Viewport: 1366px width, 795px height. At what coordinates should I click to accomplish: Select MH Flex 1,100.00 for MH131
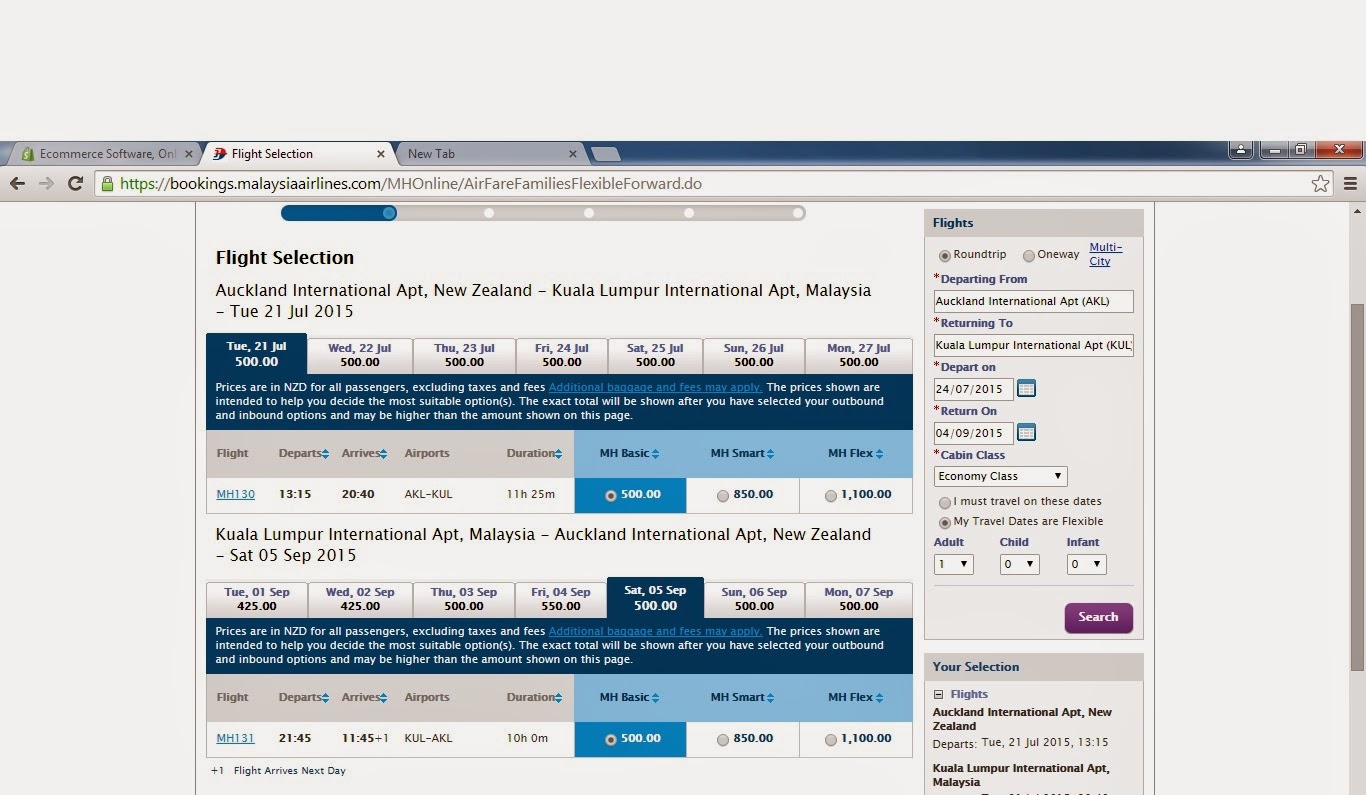click(x=831, y=740)
